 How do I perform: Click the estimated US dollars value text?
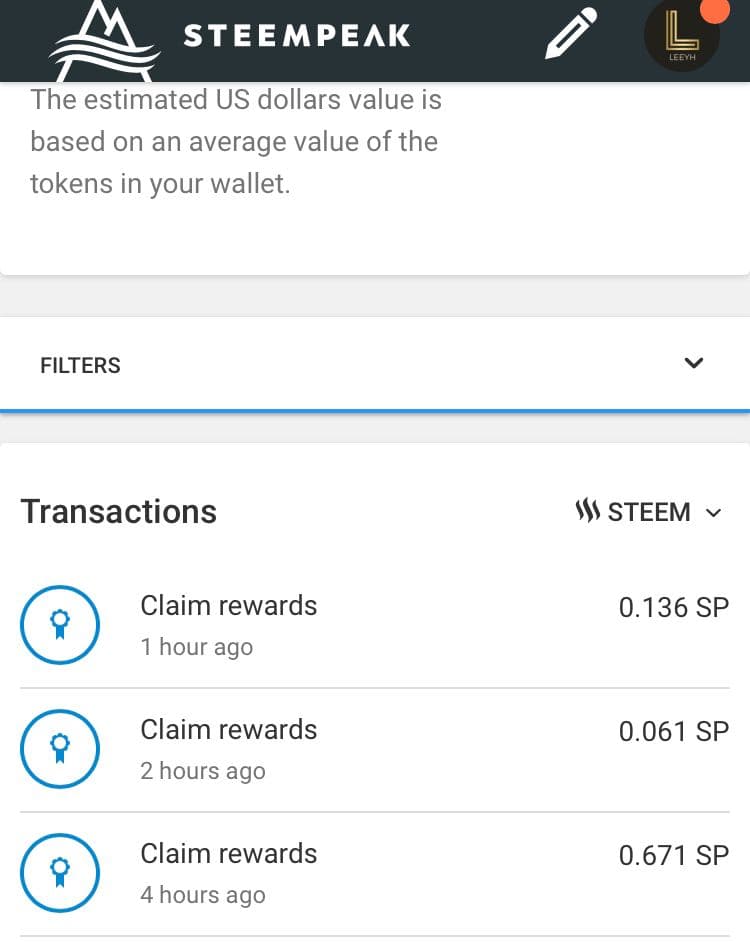point(235,142)
